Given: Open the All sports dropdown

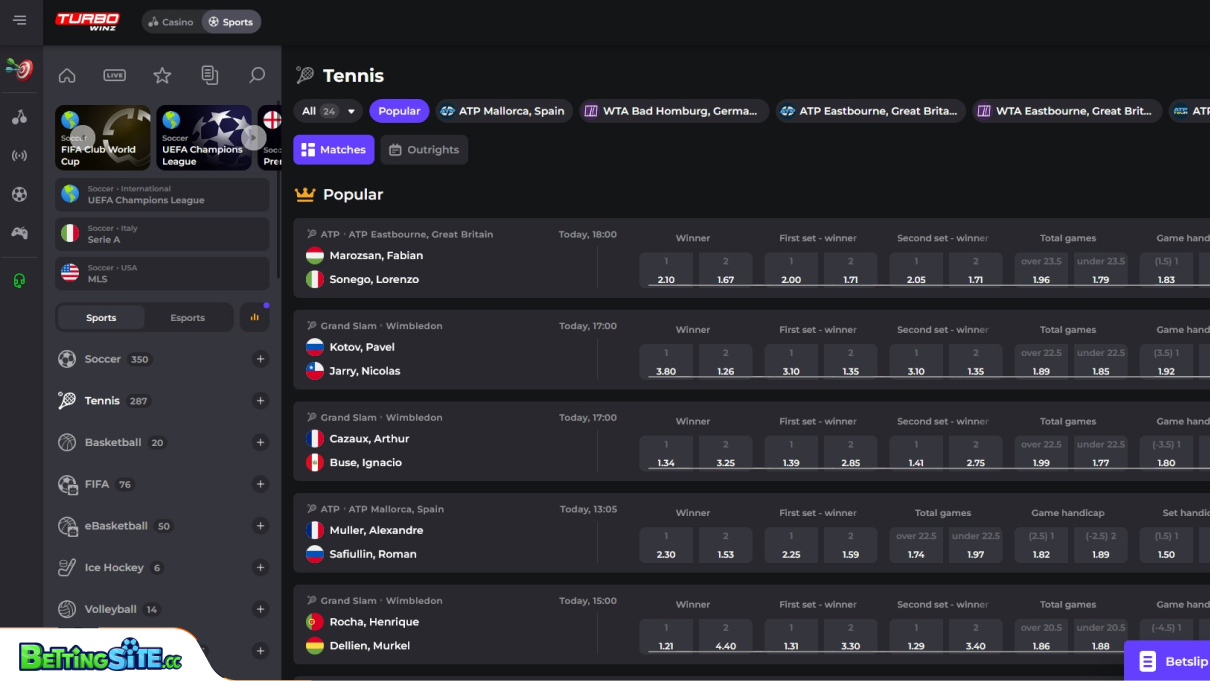Looking at the screenshot, I should [328, 111].
